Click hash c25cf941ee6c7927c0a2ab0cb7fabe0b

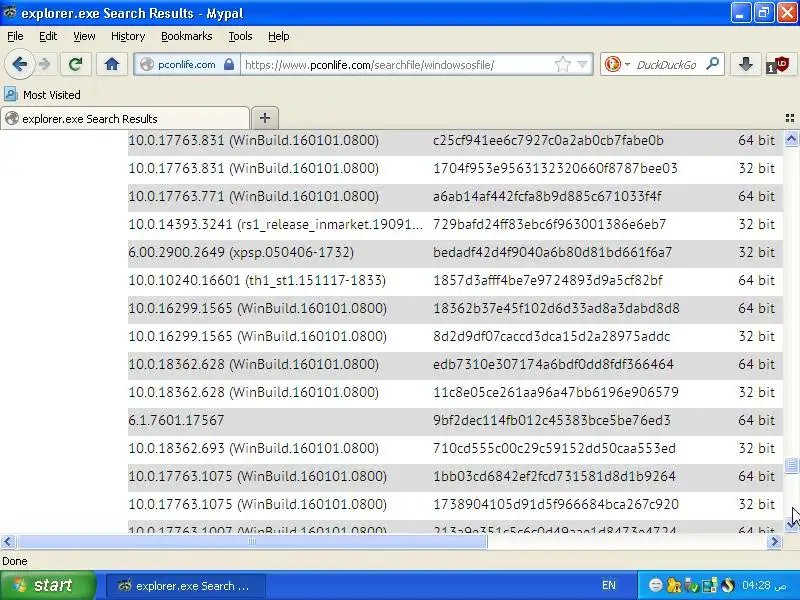pyautogui.click(x=548, y=140)
